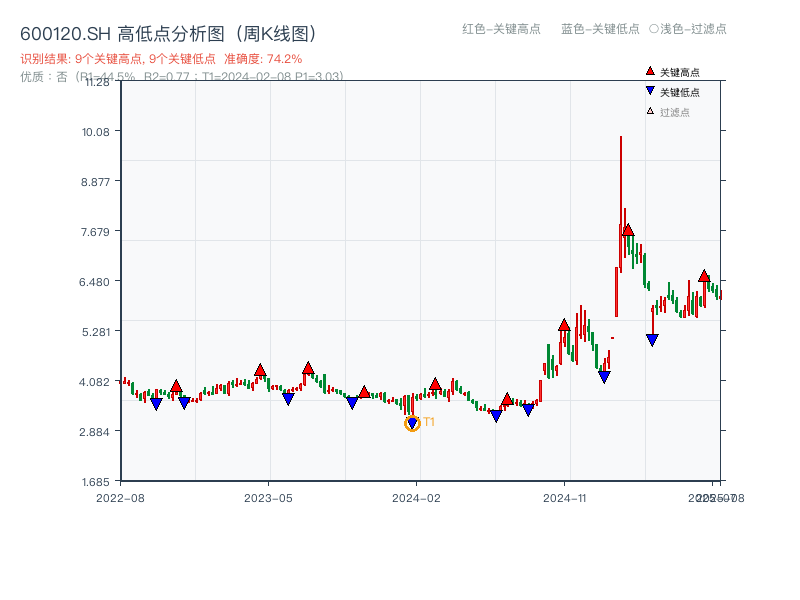This screenshot has width=800, height=600.
Task: Click the 8.877 price axis label
Action: pyautogui.click(x=95, y=182)
